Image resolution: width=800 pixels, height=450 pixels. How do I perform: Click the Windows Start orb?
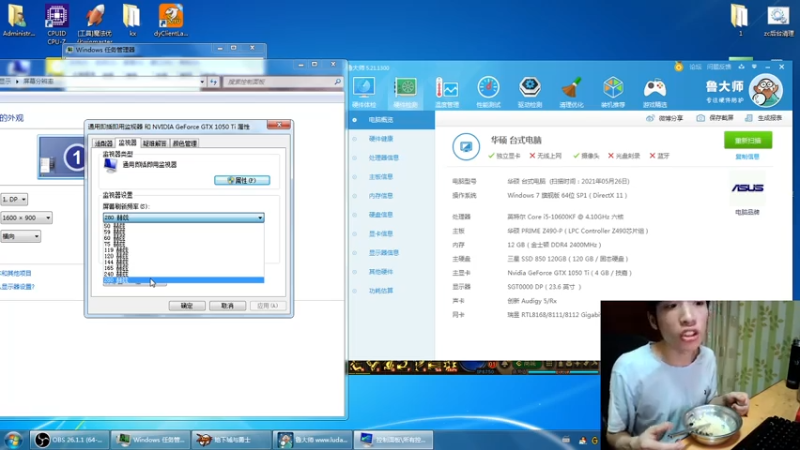click(x=14, y=439)
